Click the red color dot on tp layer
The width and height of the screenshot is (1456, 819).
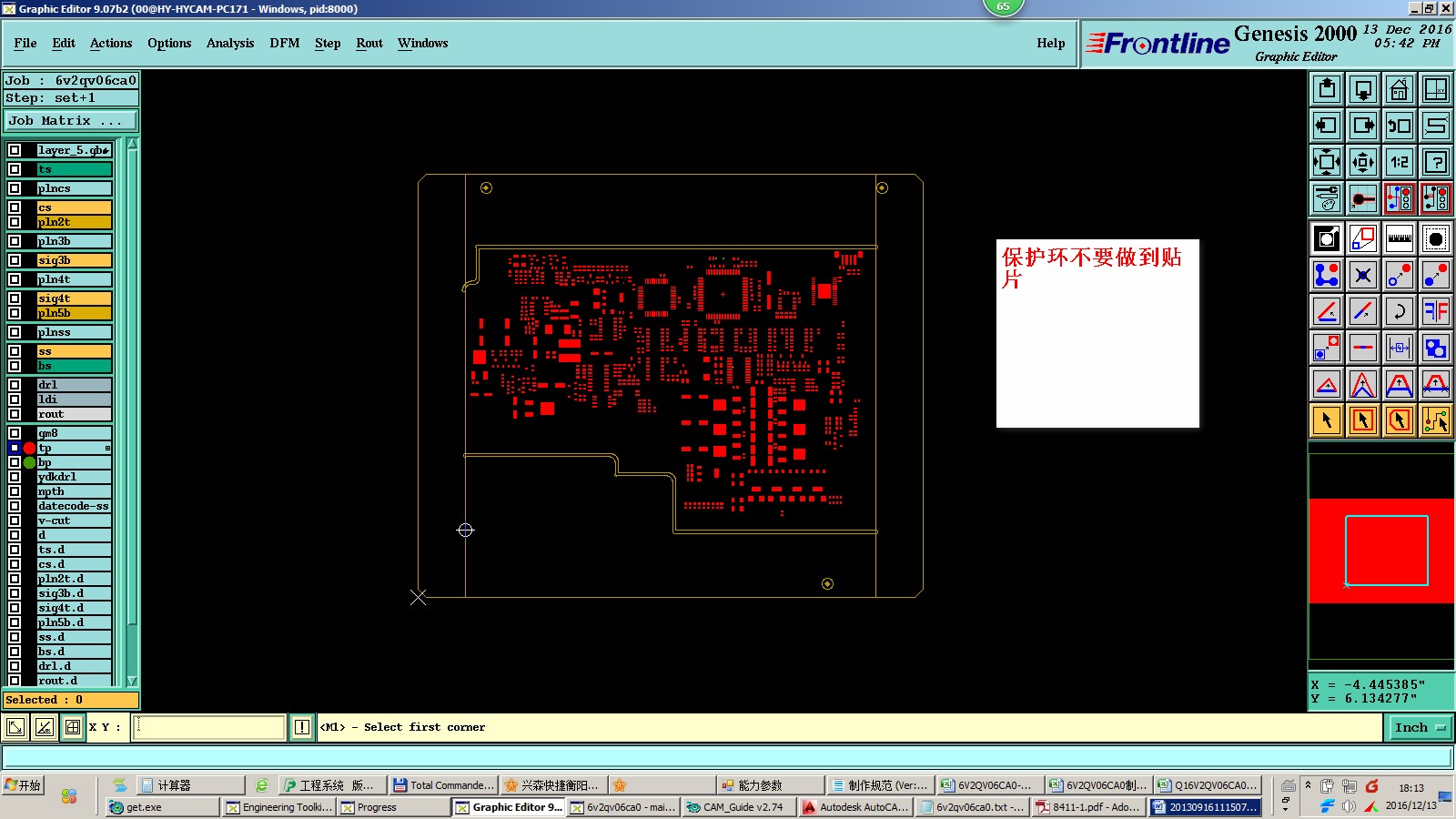click(29, 448)
